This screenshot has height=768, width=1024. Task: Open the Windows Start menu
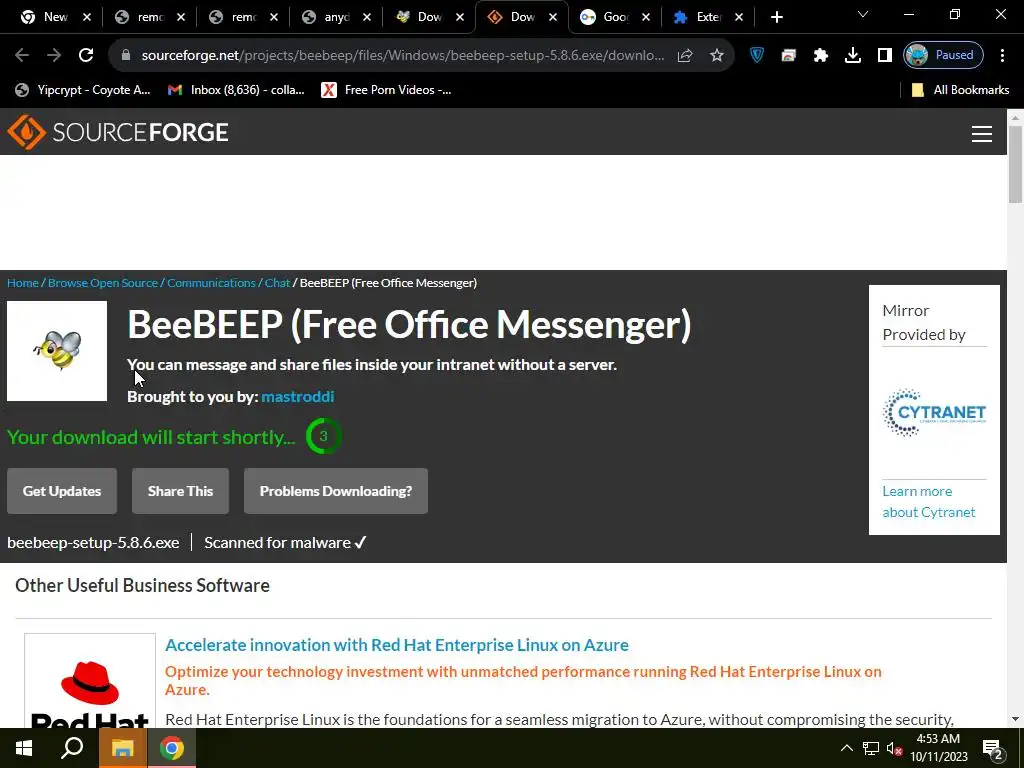click(x=24, y=748)
